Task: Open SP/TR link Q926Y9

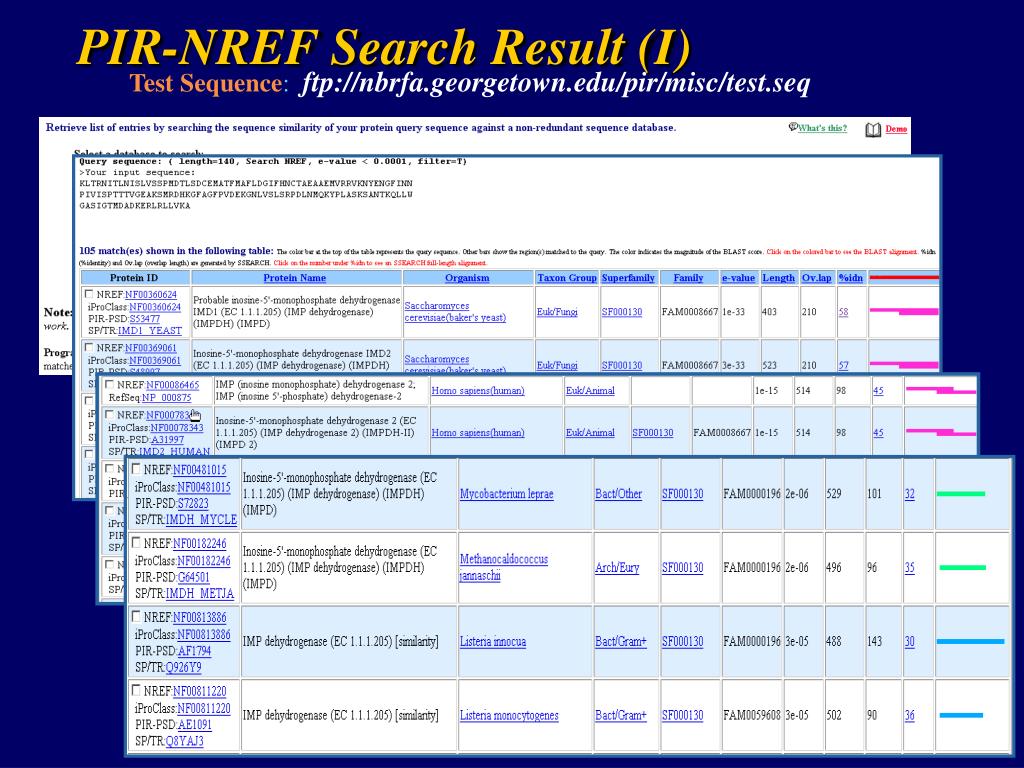Action: pyautogui.click(x=184, y=667)
